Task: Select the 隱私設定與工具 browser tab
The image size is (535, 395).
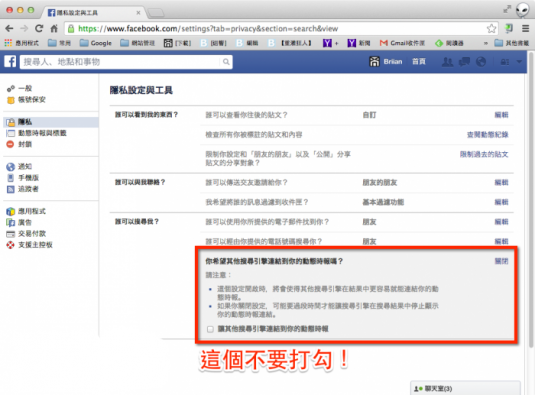Action: pos(94,13)
